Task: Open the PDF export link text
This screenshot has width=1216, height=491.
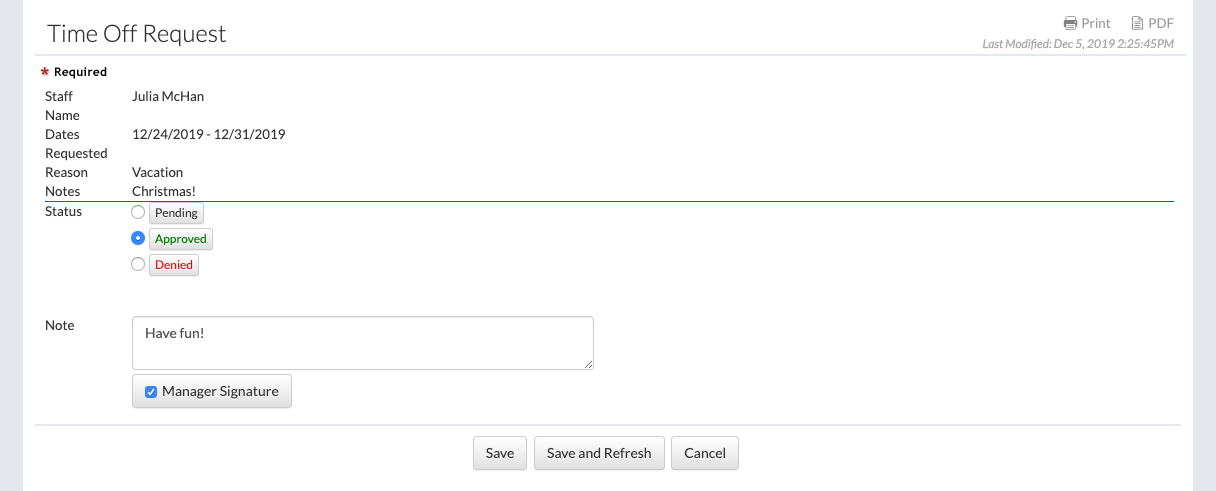Action: 1161,23
